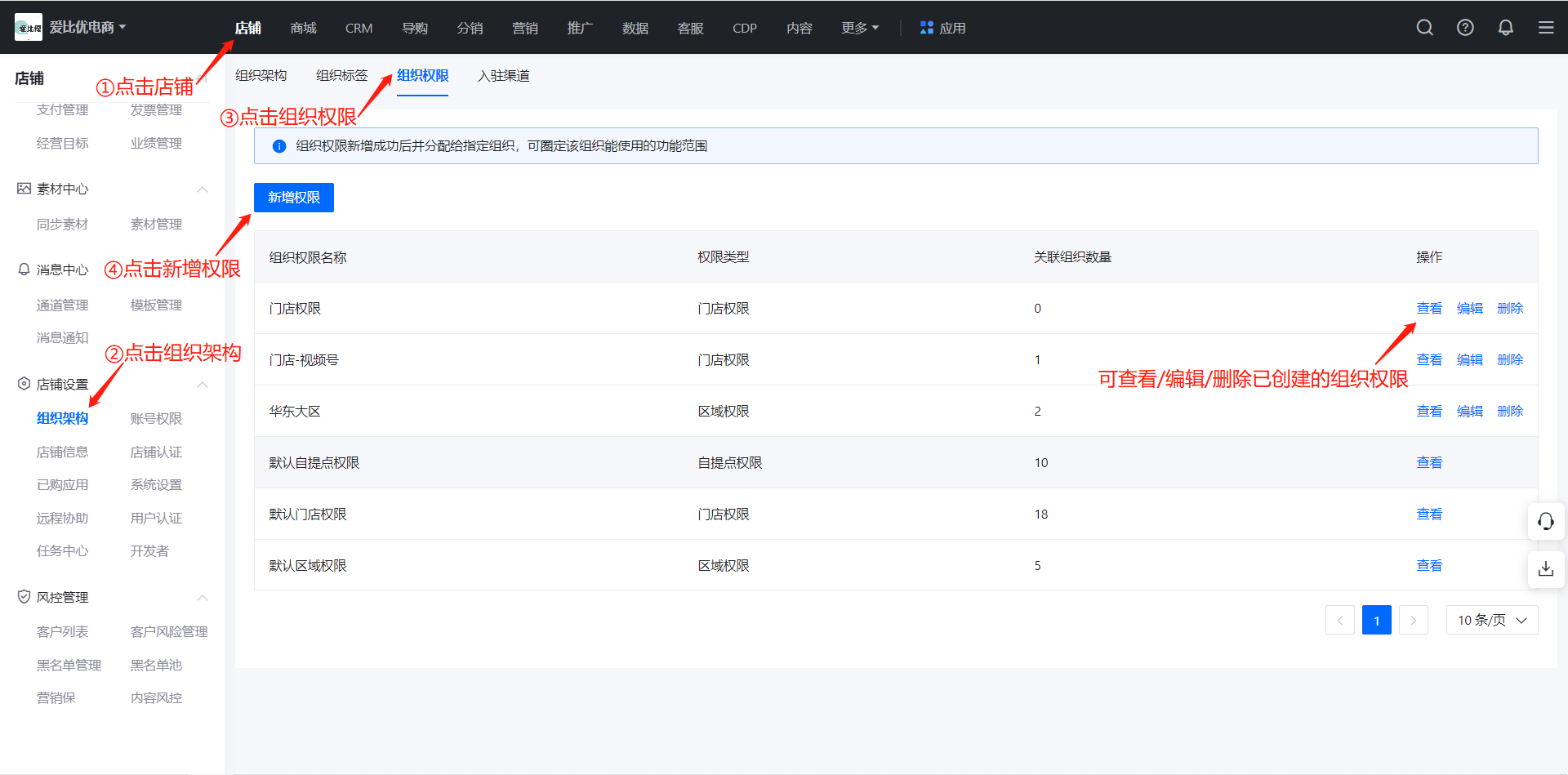Screen dimensions: 1568x775
Task: View the 默认自提点权限 row
Action: [1429, 462]
